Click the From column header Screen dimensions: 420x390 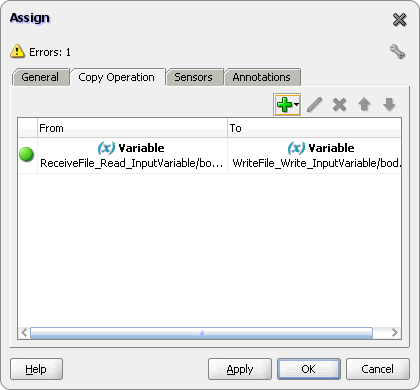click(132, 128)
